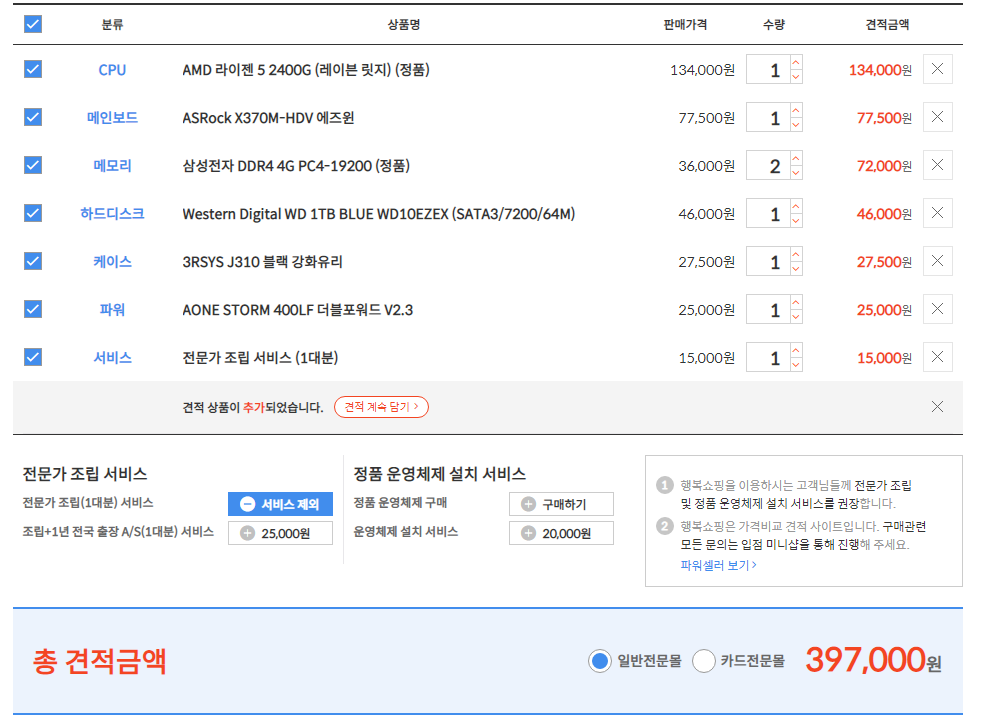Viewport: 983px width, 726px height.
Task: Increase CPU quantity with up arrow
Action: click(796, 62)
